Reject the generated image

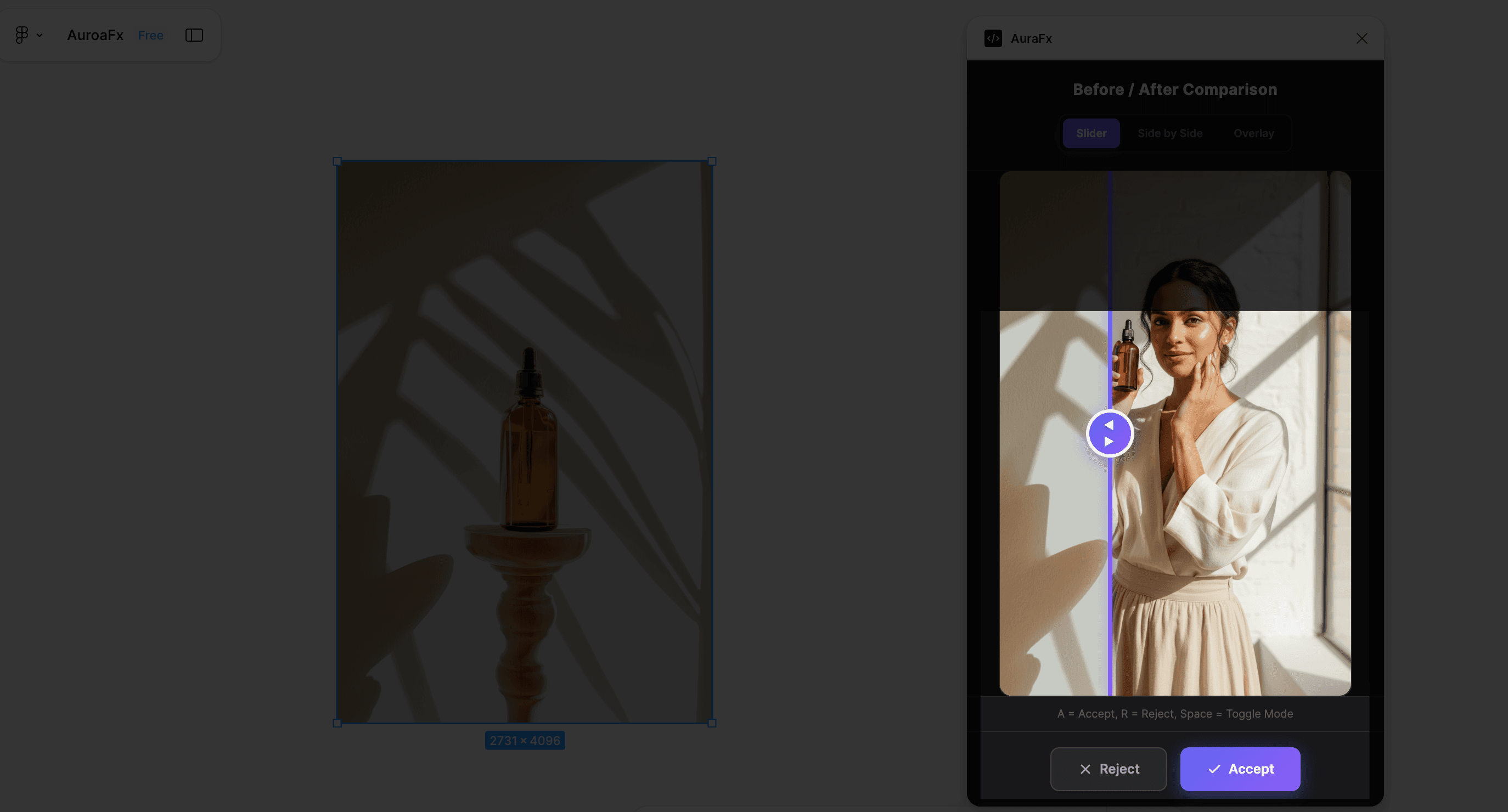pyautogui.click(x=1108, y=769)
